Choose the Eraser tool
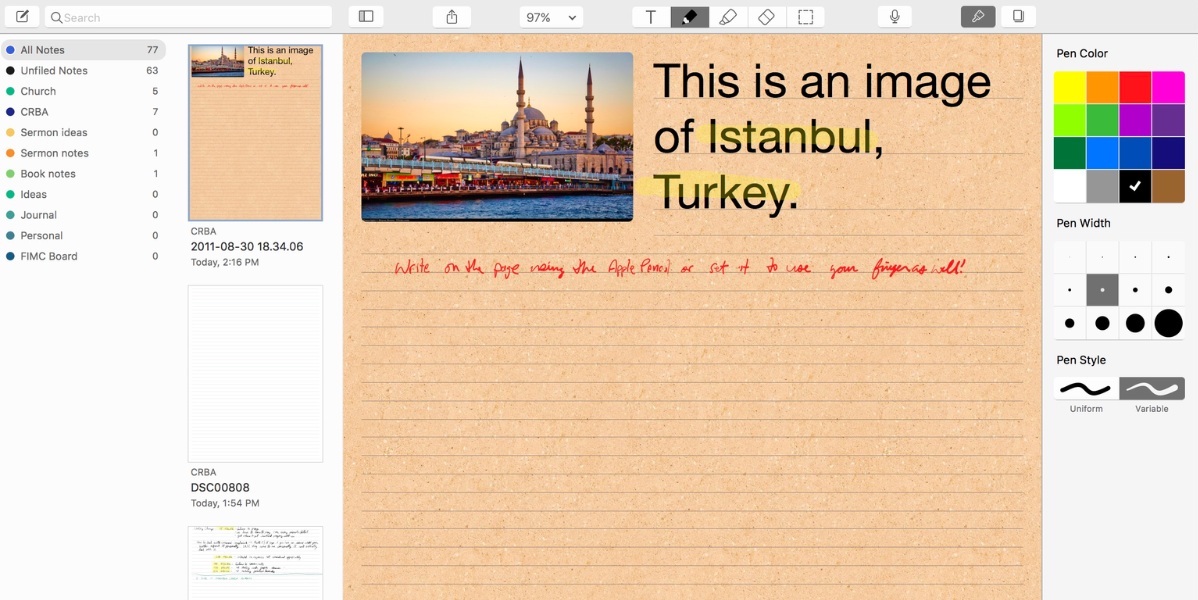Screen dimensions: 1198x600 click(766, 17)
